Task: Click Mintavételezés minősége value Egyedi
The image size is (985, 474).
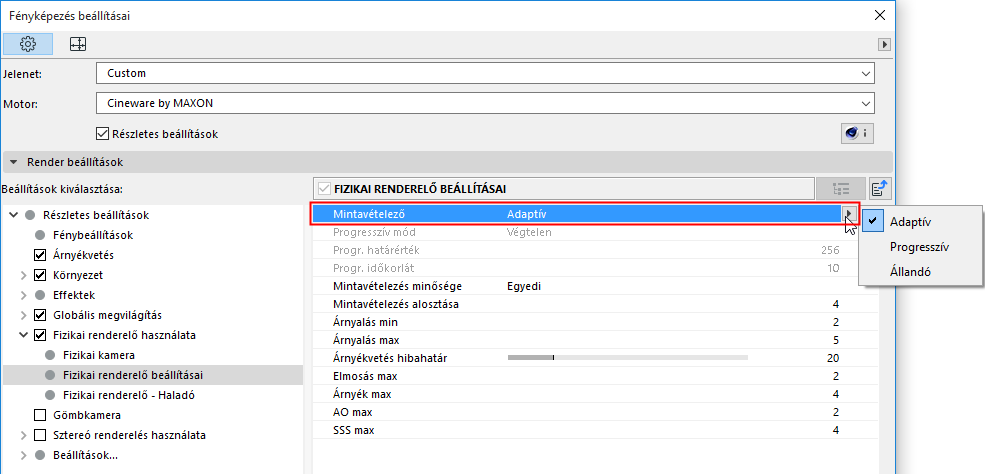Action: click(x=524, y=286)
